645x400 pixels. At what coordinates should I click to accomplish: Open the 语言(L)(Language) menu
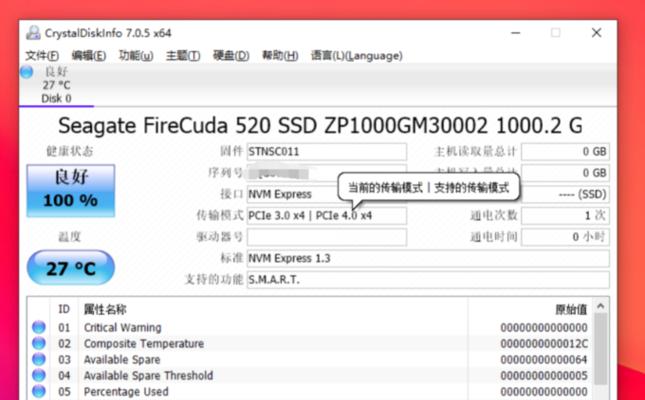[x=357, y=56]
